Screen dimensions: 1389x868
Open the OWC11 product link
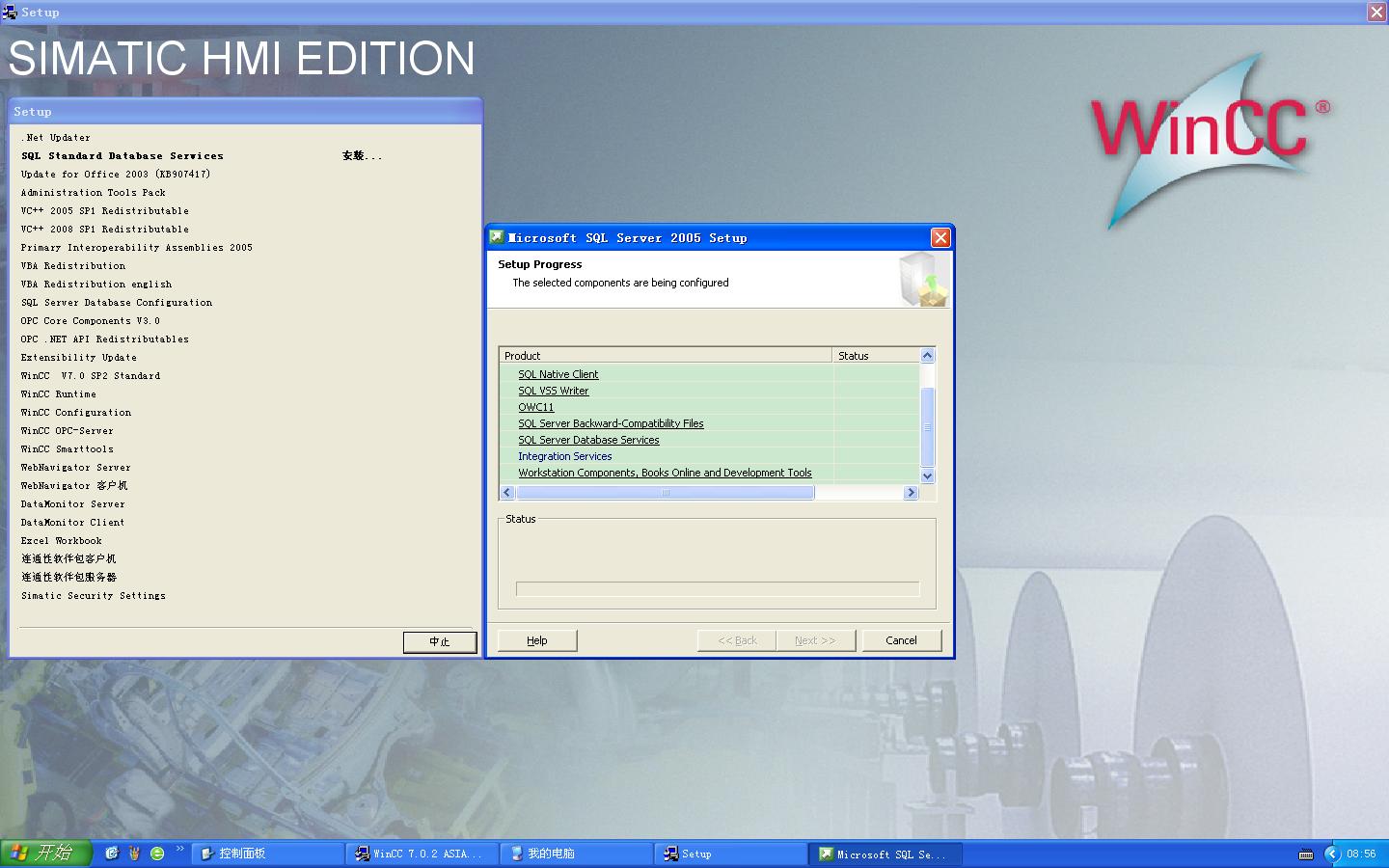click(535, 407)
